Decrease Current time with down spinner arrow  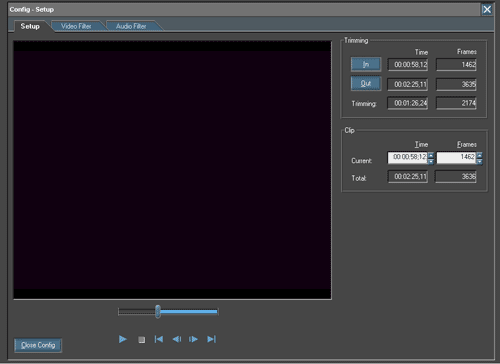click(431, 161)
